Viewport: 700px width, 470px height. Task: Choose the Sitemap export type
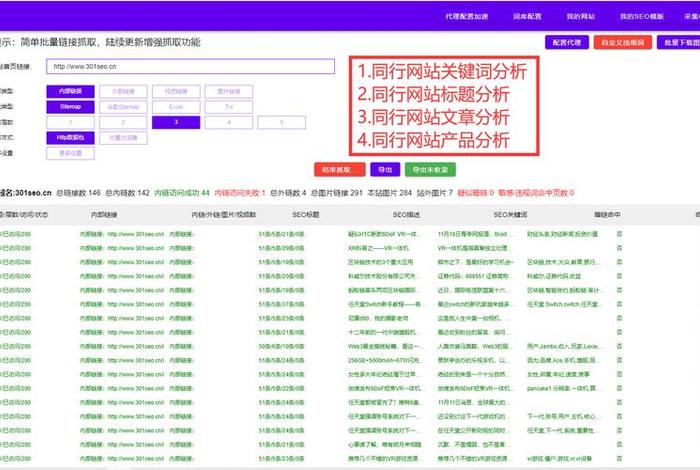[71, 107]
